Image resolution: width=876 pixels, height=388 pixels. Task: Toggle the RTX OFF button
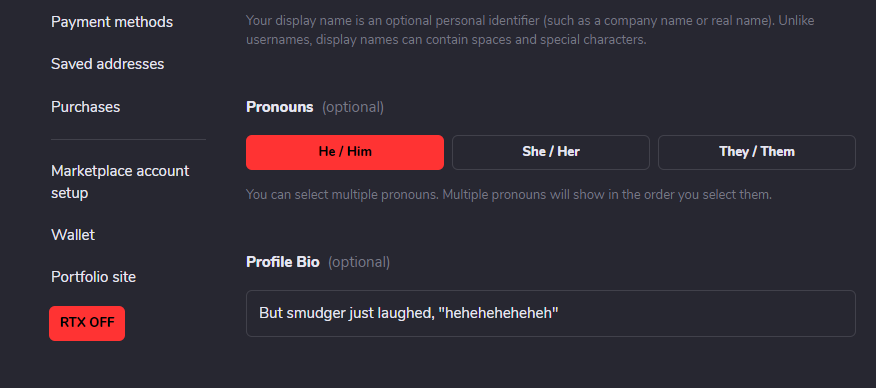[87, 323]
